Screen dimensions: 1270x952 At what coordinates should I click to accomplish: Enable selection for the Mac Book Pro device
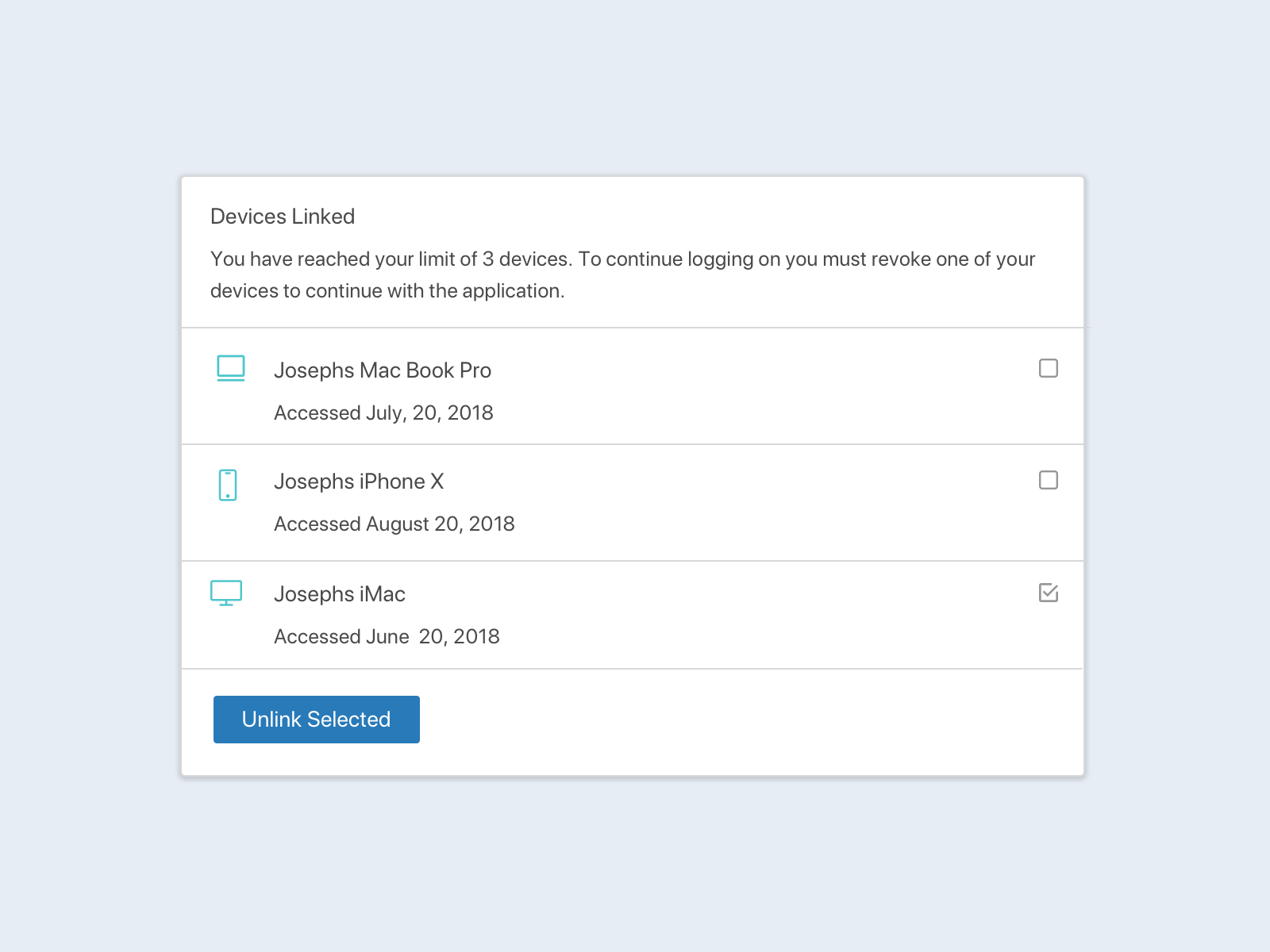pos(1049,368)
